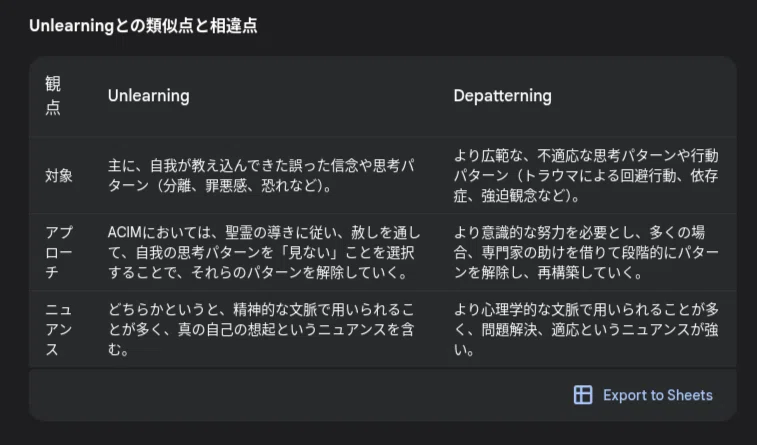Click the アプローチ row label

59,252
